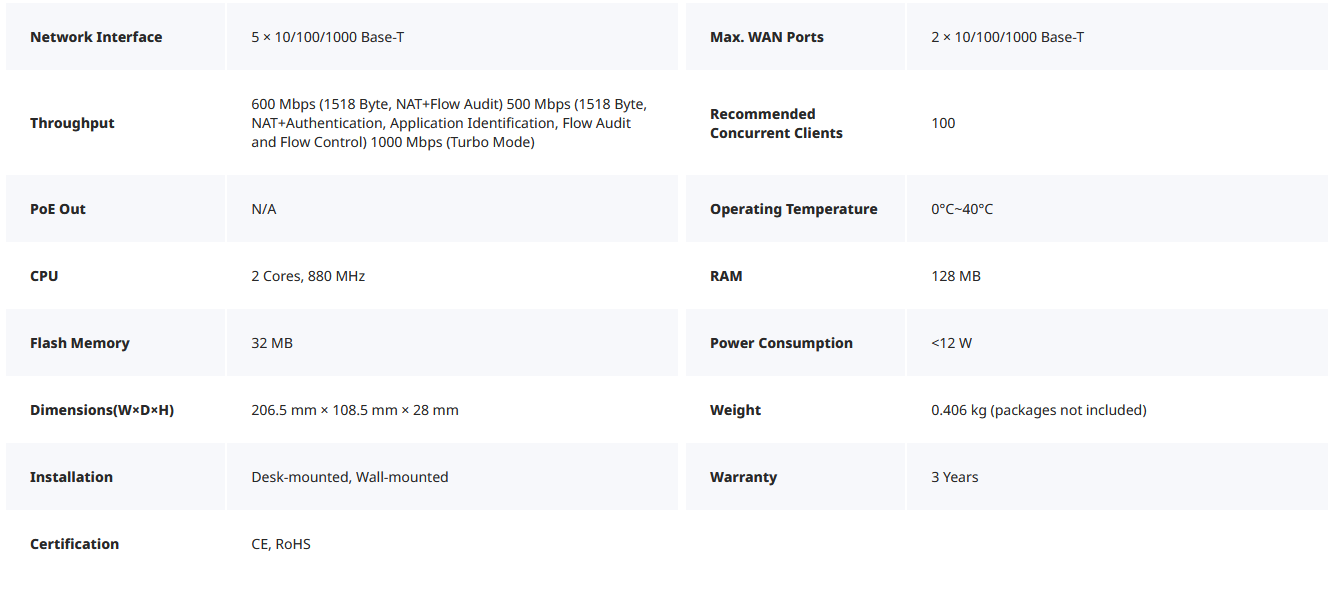The height and width of the screenshot is (608, 1328).
Task: Select the 206.5 mm dimensions value
Action: pos(355,410)
